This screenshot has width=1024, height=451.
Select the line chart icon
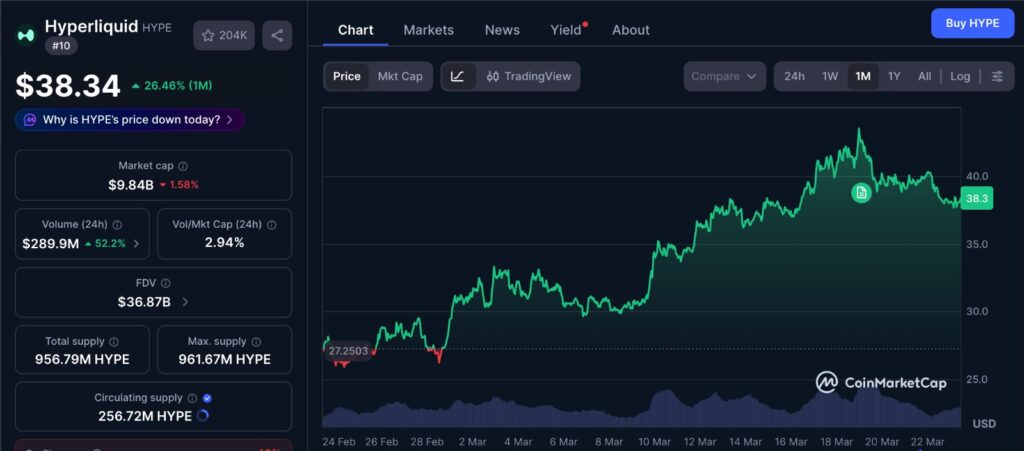click(x=458, y=76)
